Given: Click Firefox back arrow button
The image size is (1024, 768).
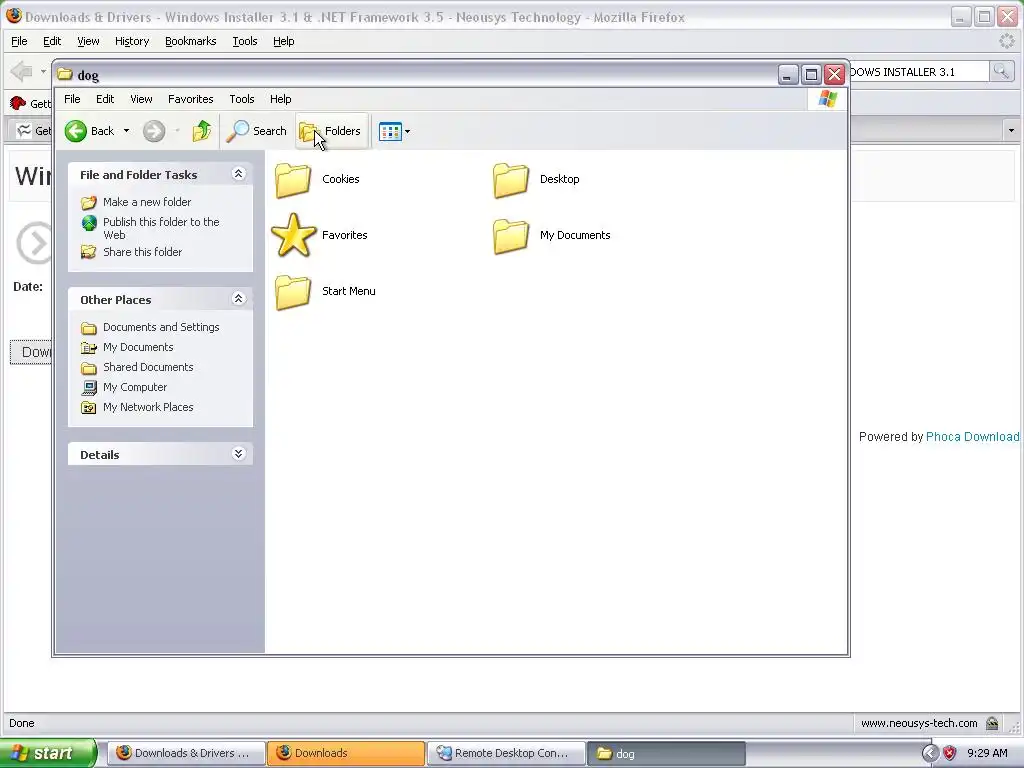Looking at the screenshot, I should click(x=21, y=71).
